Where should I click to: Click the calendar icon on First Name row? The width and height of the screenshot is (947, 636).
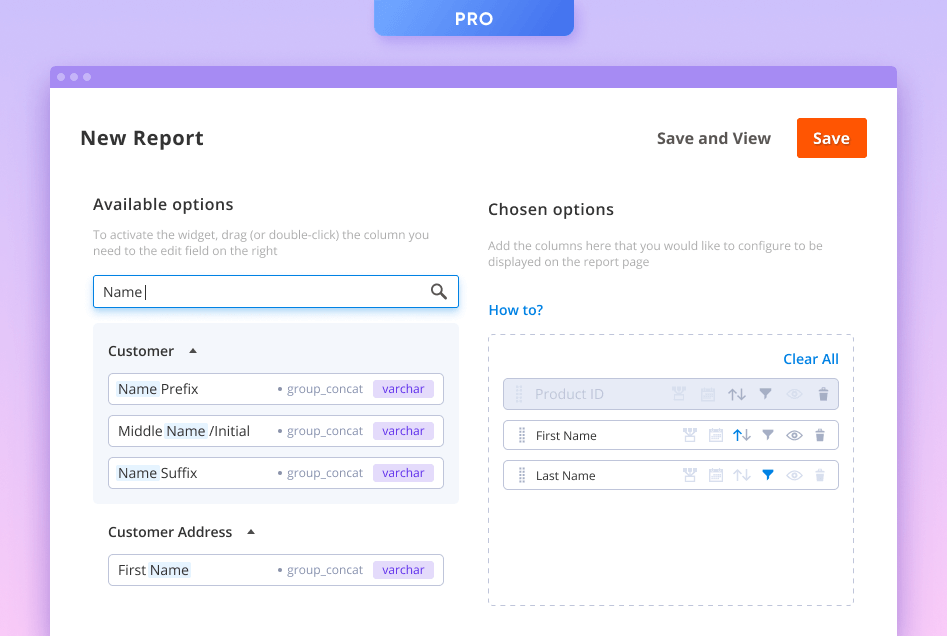716,435
